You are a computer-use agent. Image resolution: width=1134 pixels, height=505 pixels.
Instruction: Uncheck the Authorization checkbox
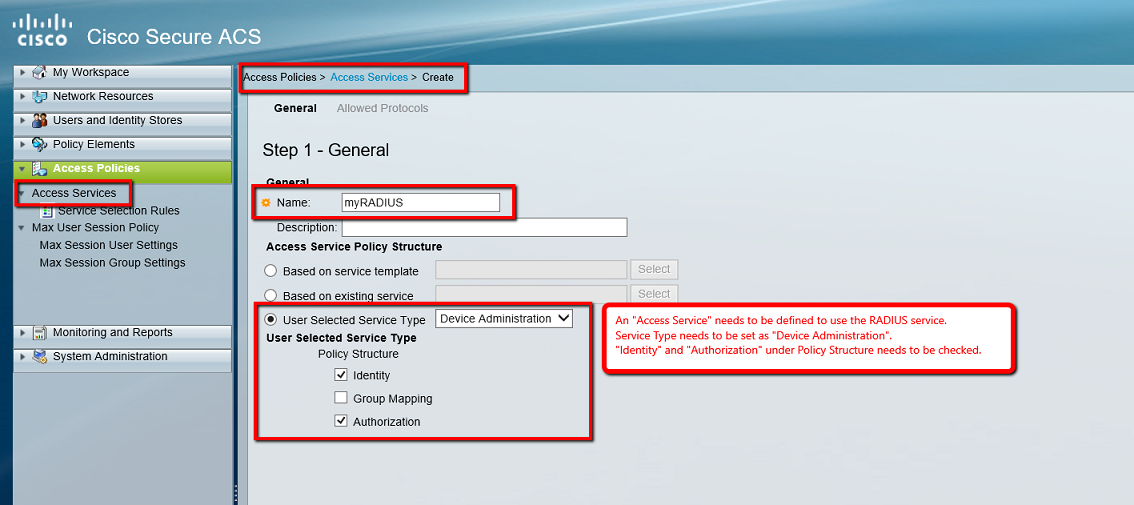[x=341, y=421]
